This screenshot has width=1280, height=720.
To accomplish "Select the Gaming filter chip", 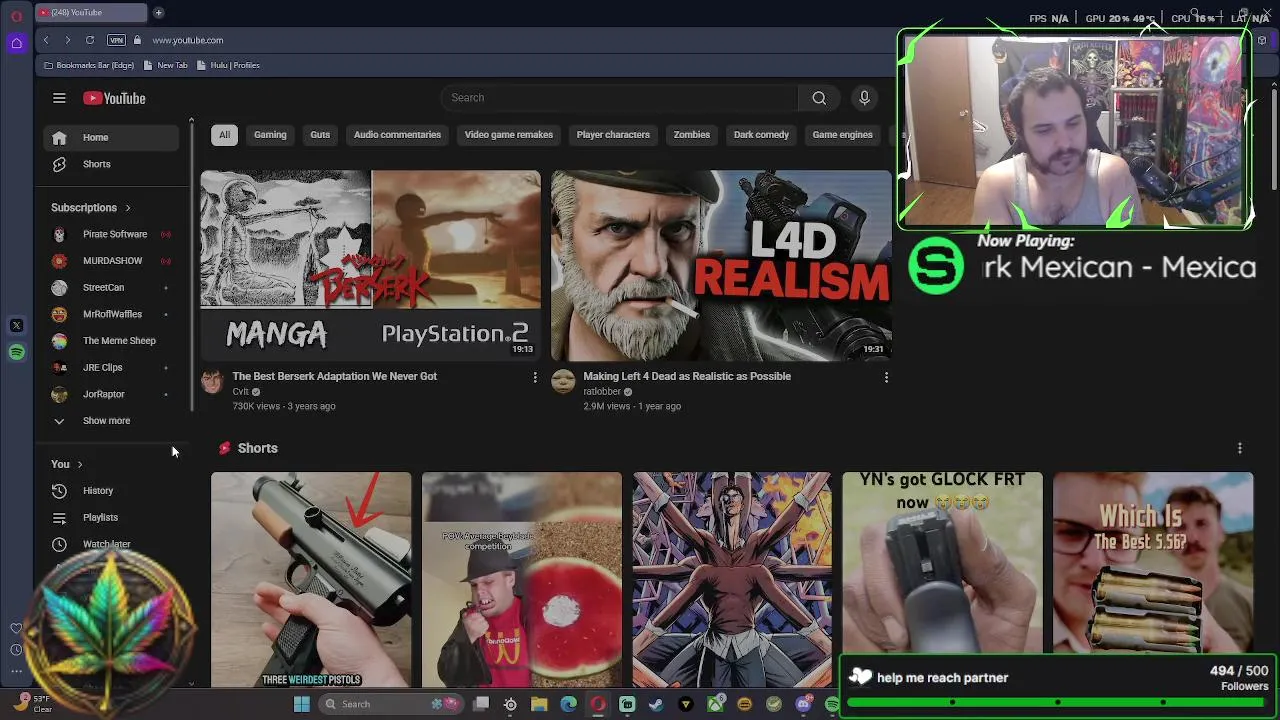I will (x=270, y=135).
